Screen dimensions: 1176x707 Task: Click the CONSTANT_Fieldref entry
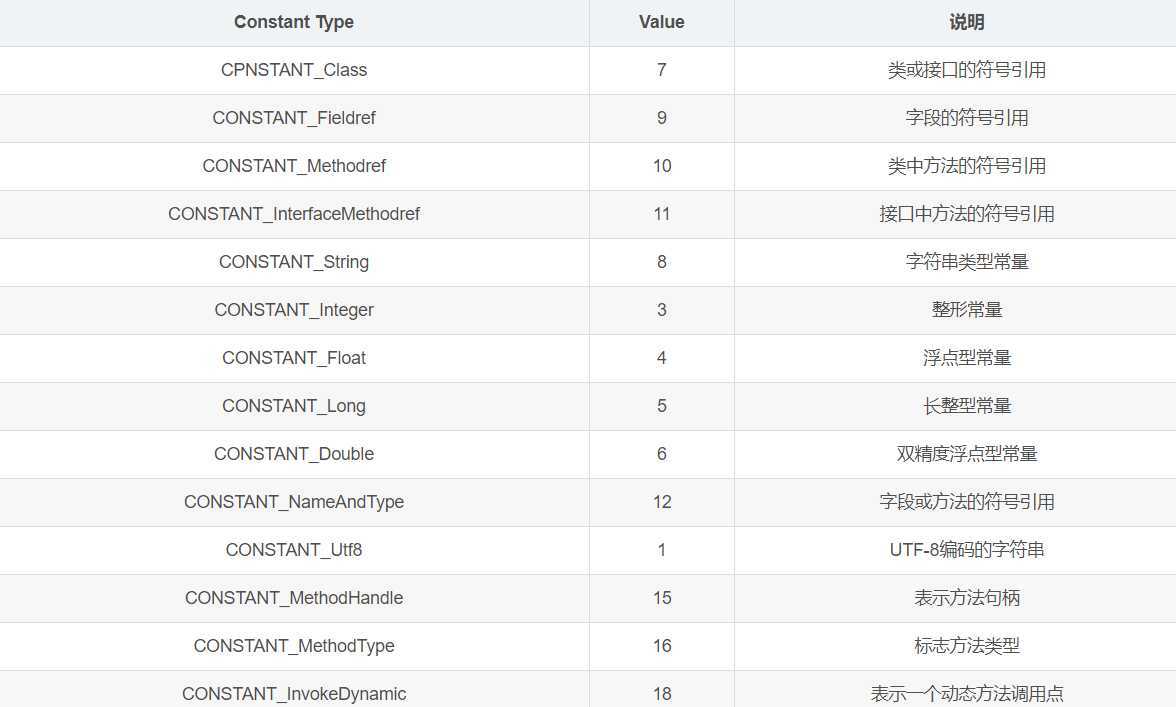point(294,118)
